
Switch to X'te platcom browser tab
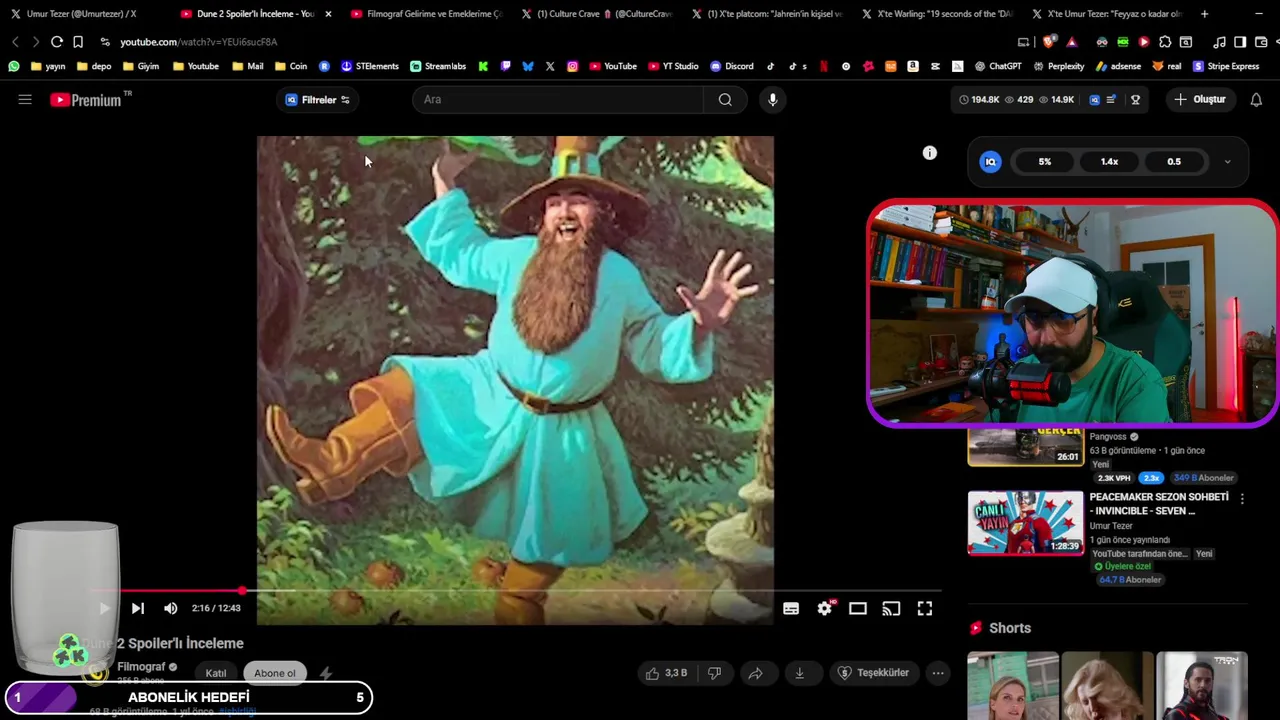(767, 14)
